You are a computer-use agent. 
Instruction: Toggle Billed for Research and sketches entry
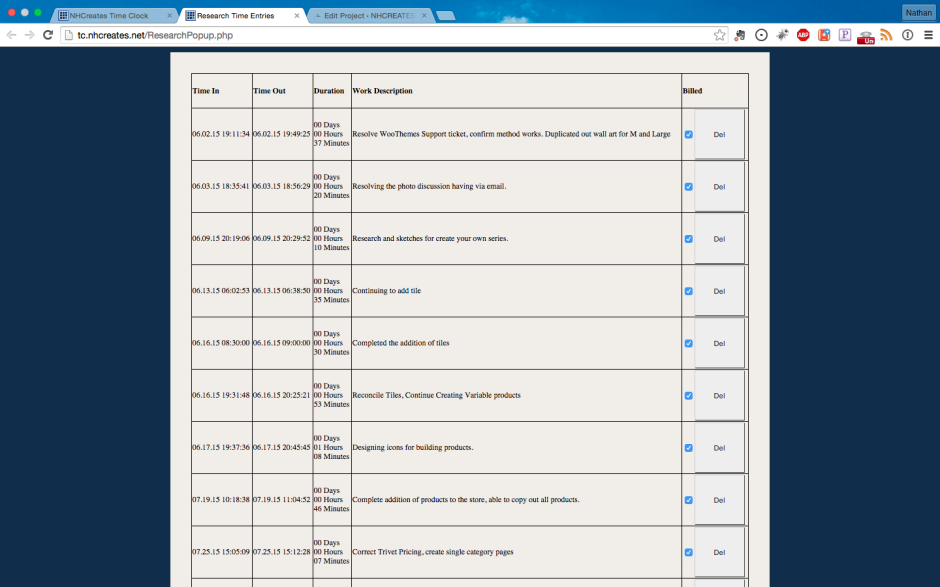(689, 239)
